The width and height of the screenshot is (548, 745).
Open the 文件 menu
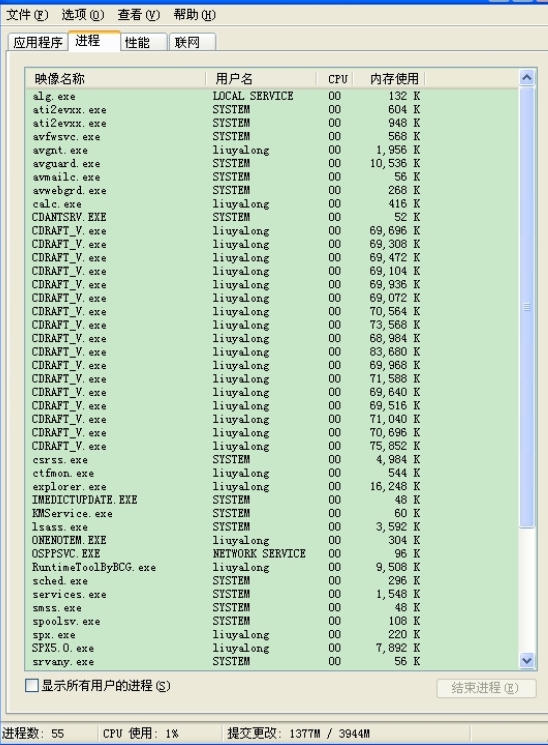(x=27, y=15)
